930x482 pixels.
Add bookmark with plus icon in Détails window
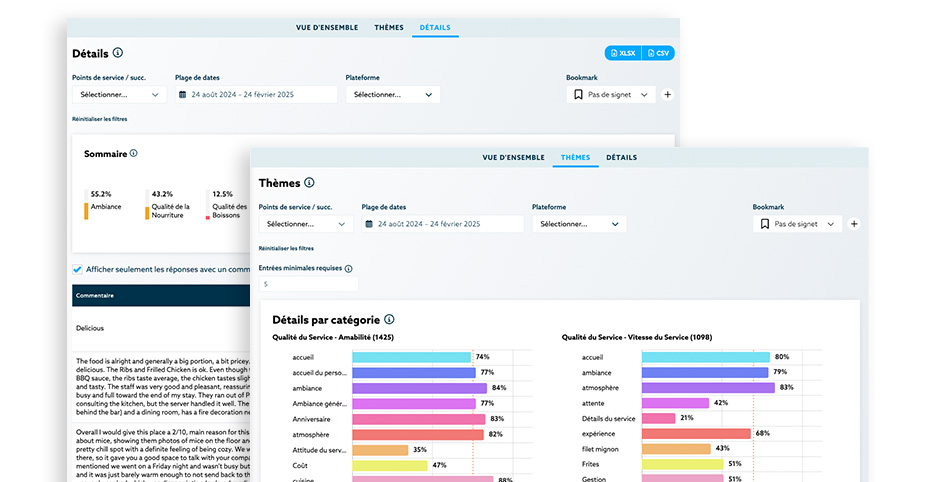(x=667, y=94)
